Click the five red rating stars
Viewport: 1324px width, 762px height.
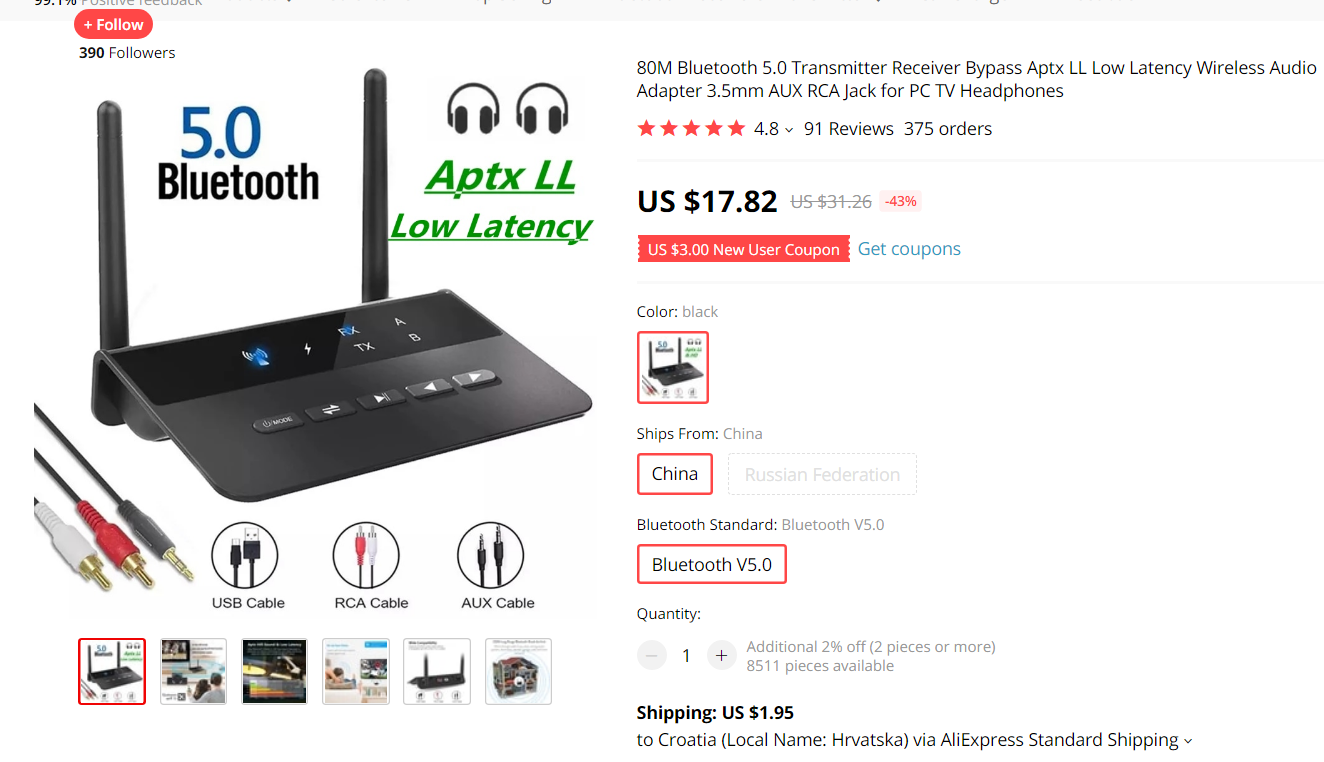[691, 129]
